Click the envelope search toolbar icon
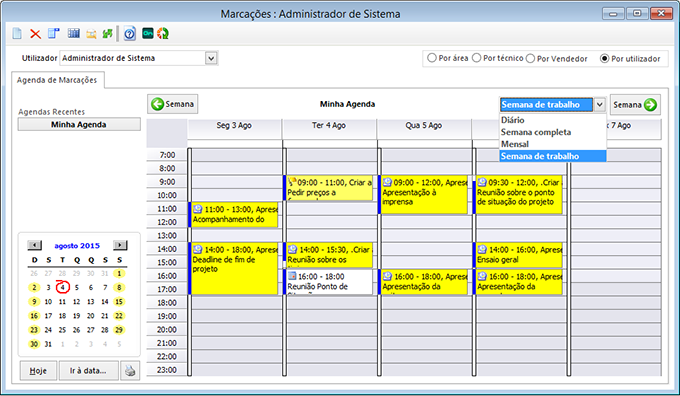This screenshot has height=396, width=680. click(91, 34)
